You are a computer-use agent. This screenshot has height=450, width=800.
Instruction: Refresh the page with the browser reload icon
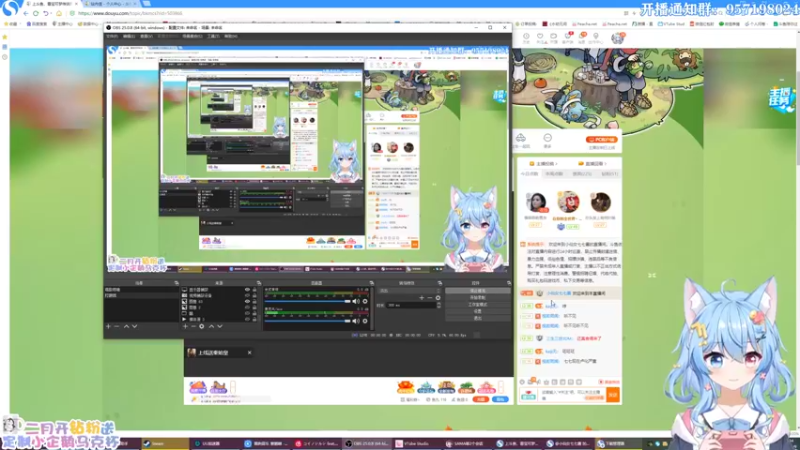click(36, 13)
